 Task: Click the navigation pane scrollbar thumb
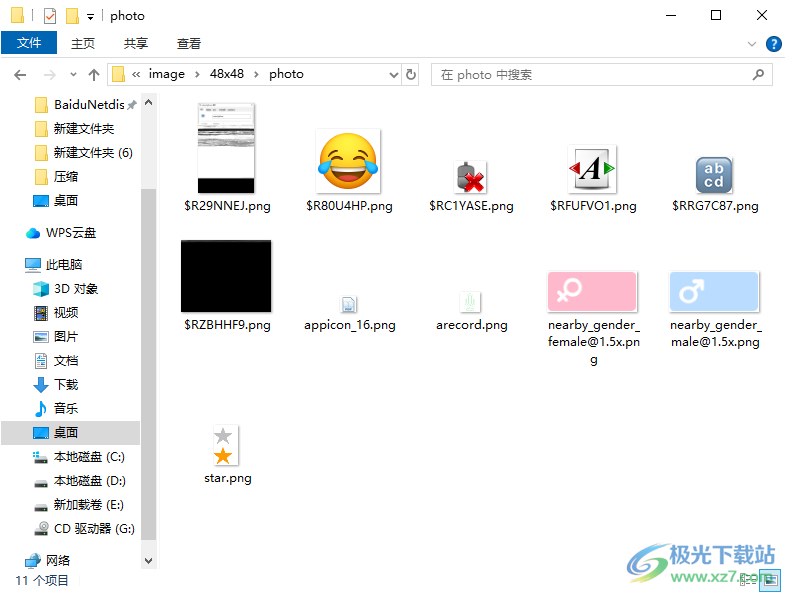coord(148,364)
